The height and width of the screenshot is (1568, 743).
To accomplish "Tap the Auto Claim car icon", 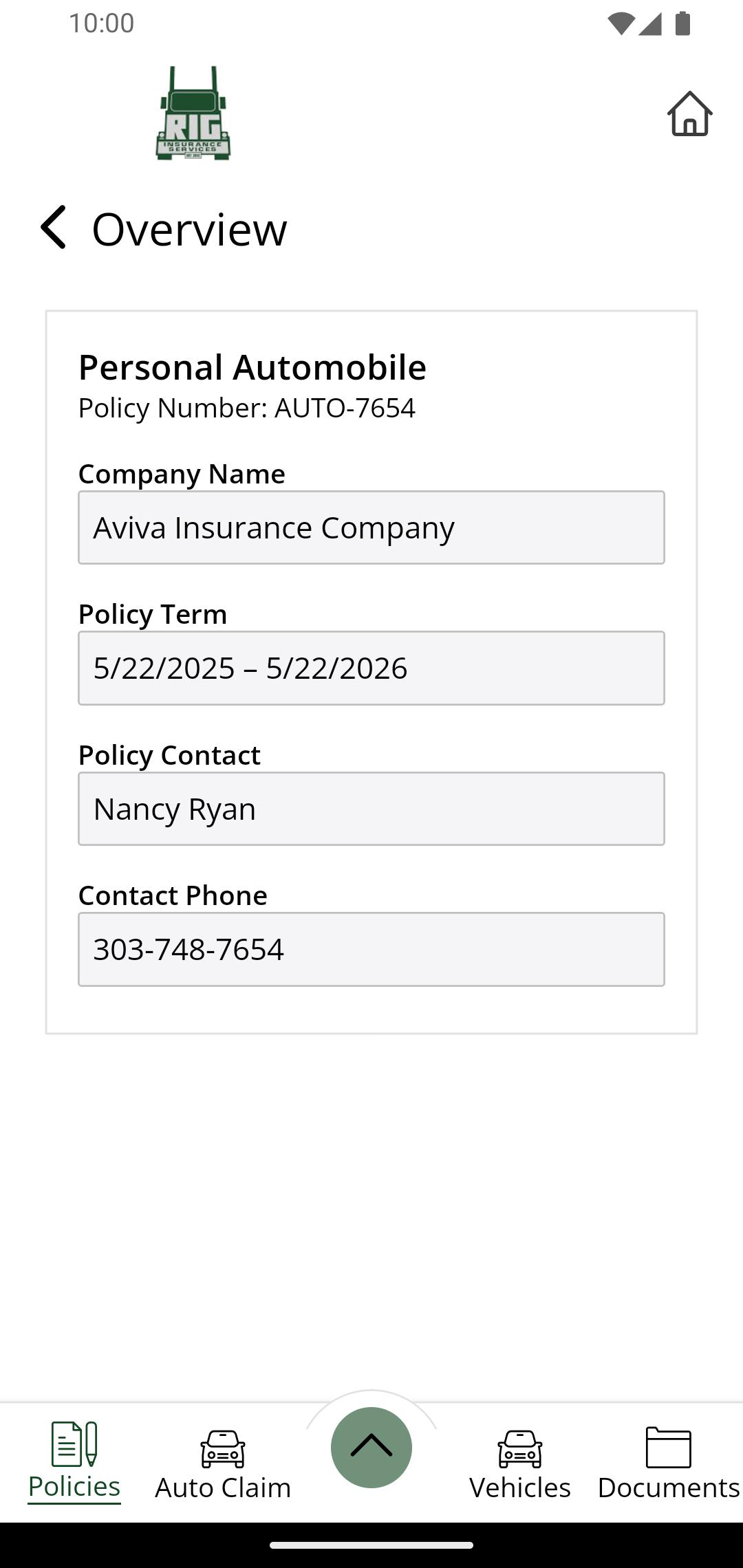I will 222,1448.
